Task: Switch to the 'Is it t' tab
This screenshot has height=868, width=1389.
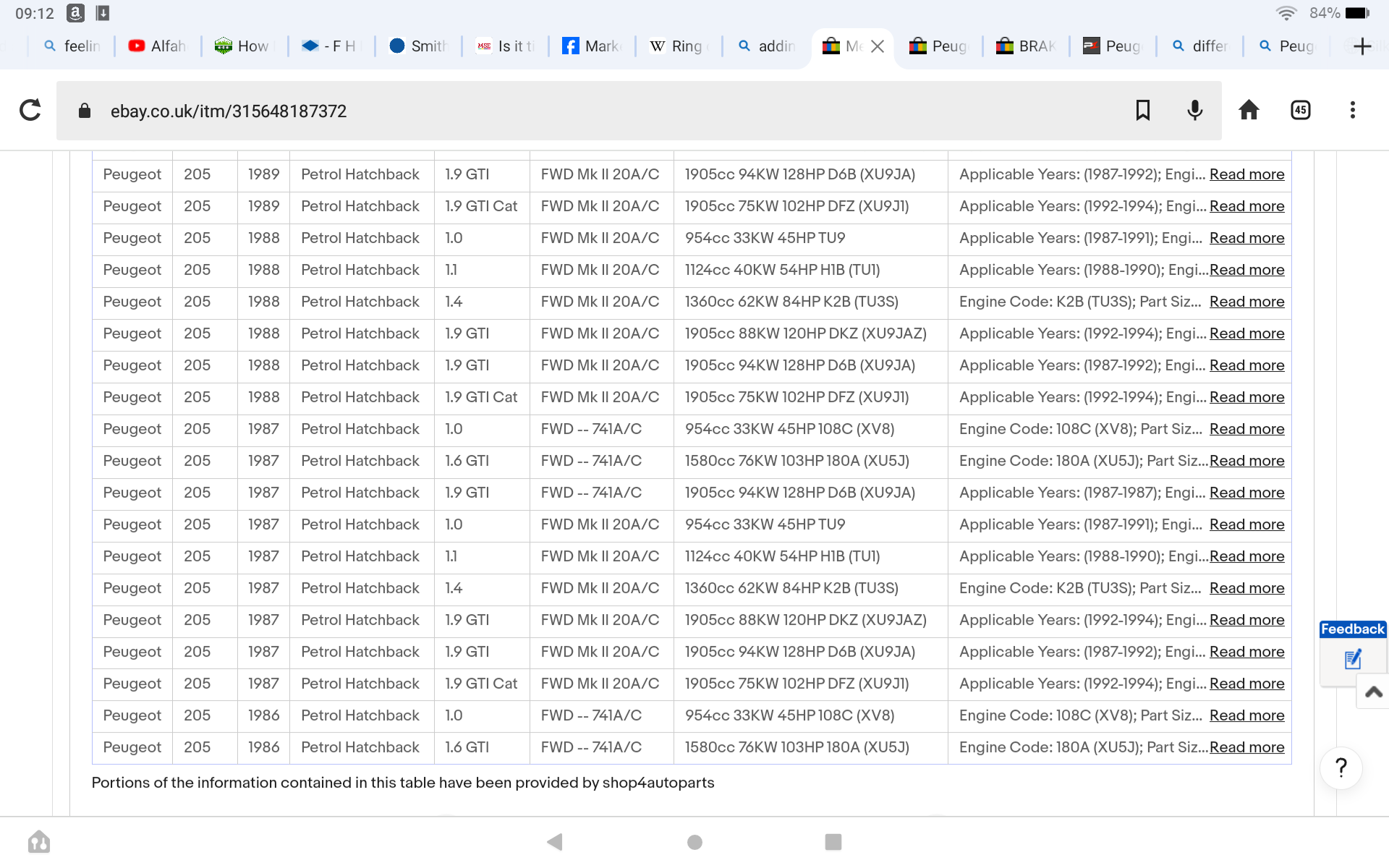Action: 504,46
